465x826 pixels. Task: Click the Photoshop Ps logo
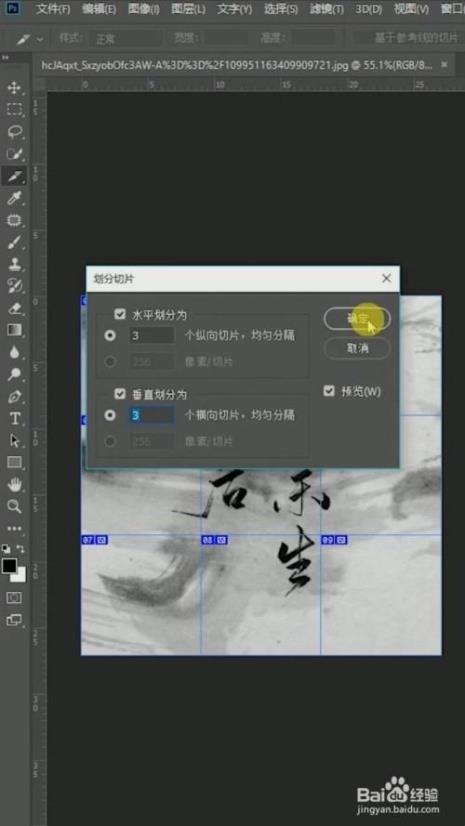(x=13, y=9)
